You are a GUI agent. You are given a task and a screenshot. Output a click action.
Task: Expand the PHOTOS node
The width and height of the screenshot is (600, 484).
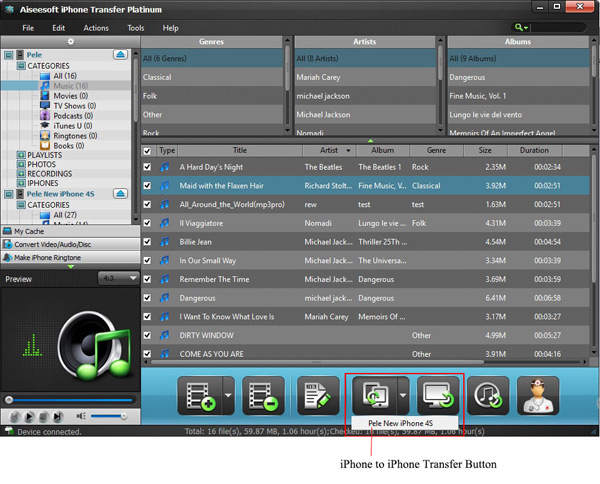[x=21, y=165]
